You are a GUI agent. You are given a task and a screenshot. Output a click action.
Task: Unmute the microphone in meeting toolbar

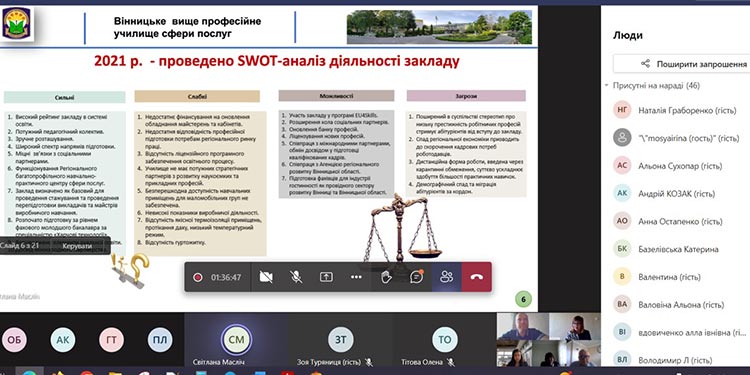(296, 277)
